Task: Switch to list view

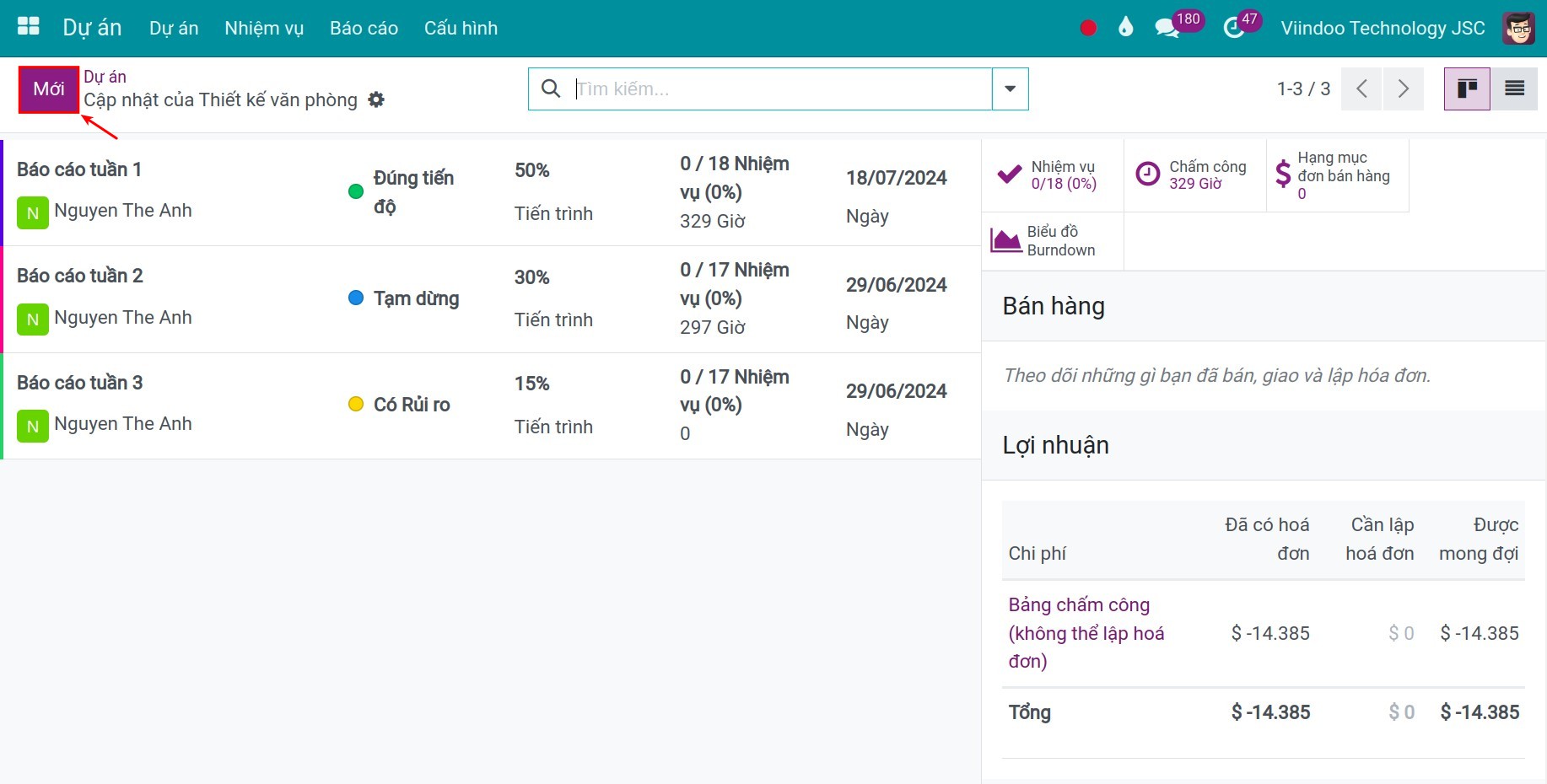Action: (1514, 89)
